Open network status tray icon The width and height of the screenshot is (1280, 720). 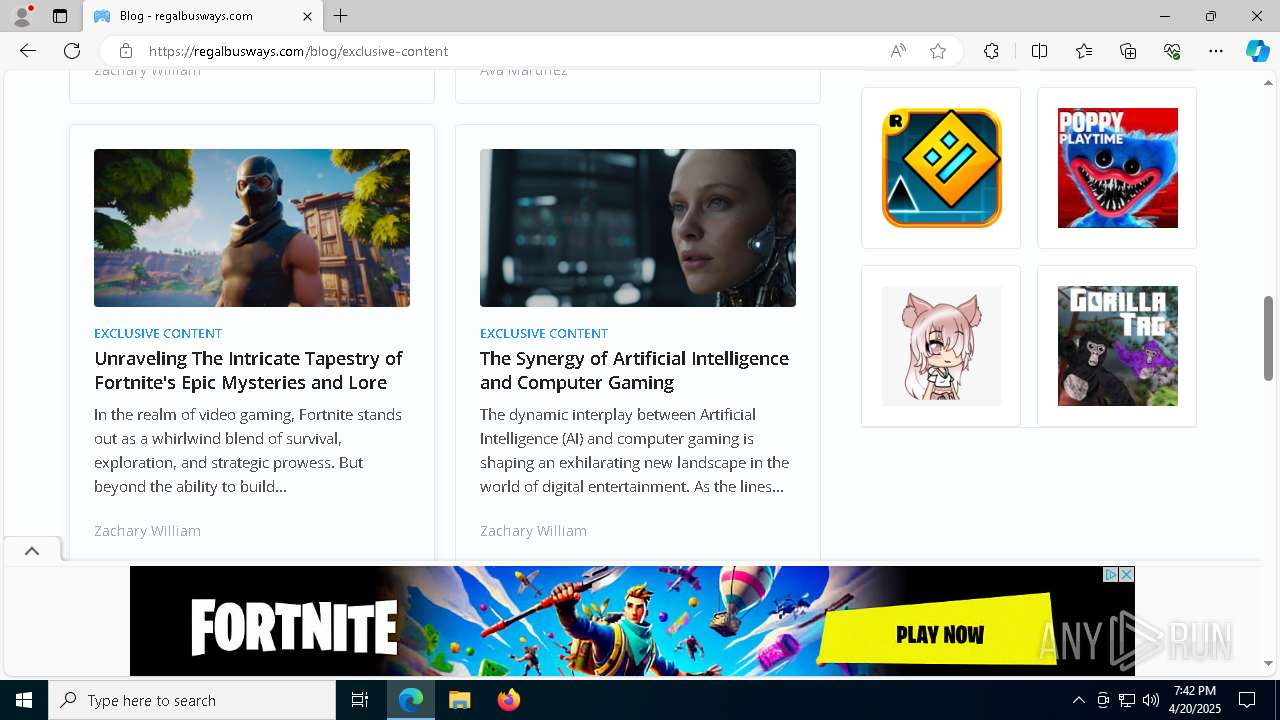click(1127, 700)
